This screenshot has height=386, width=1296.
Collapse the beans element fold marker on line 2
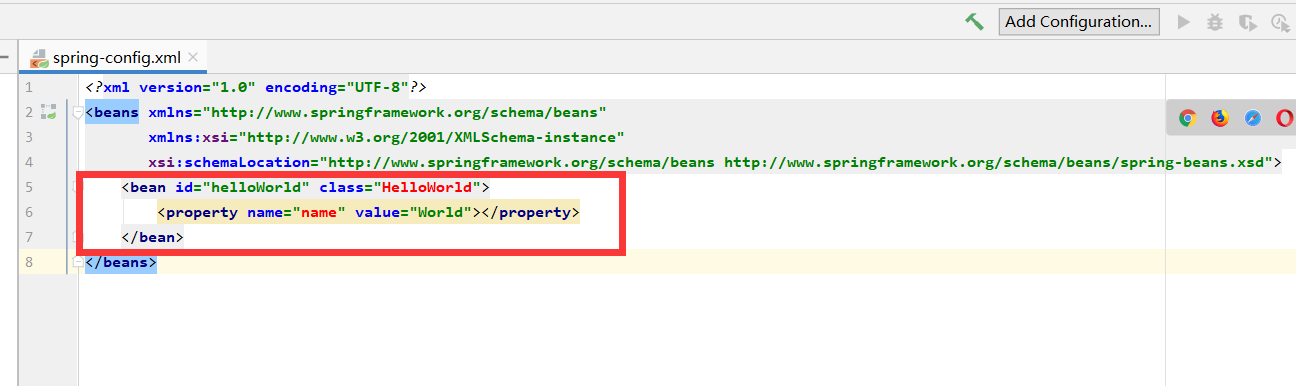78,113
